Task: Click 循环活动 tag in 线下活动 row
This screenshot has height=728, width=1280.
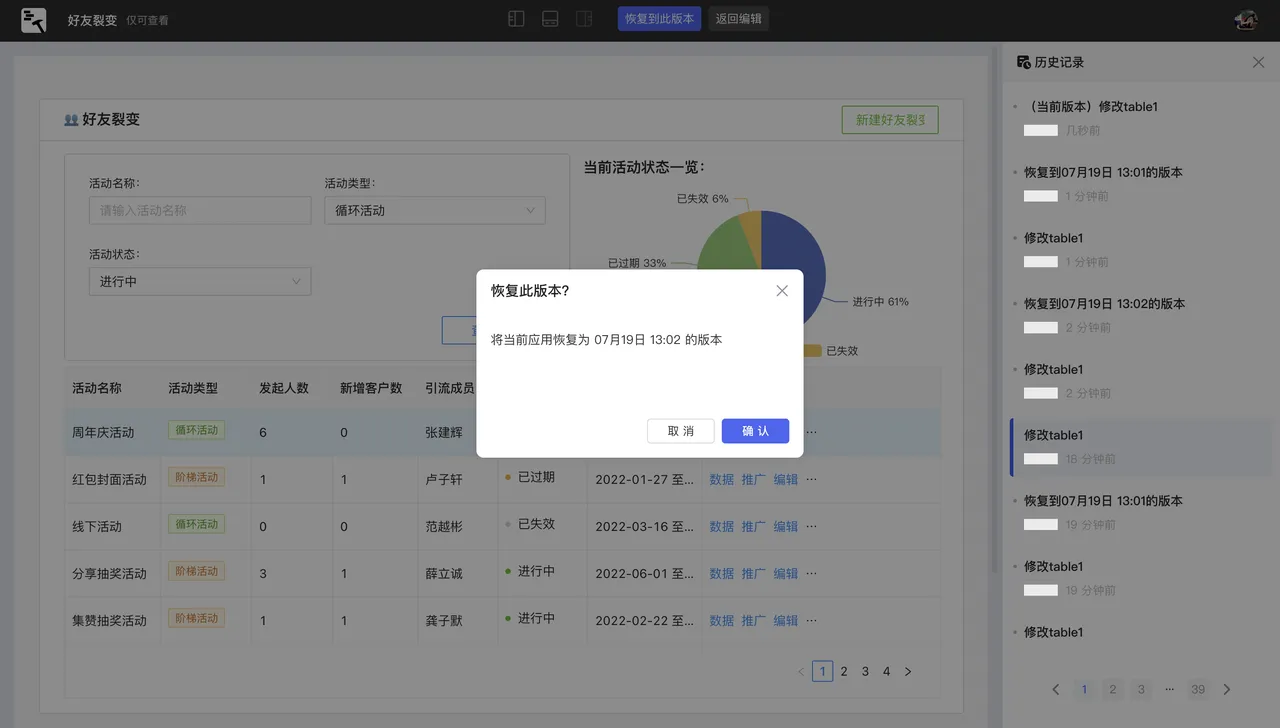Action: pyautogui.click(x=196, y=524)
